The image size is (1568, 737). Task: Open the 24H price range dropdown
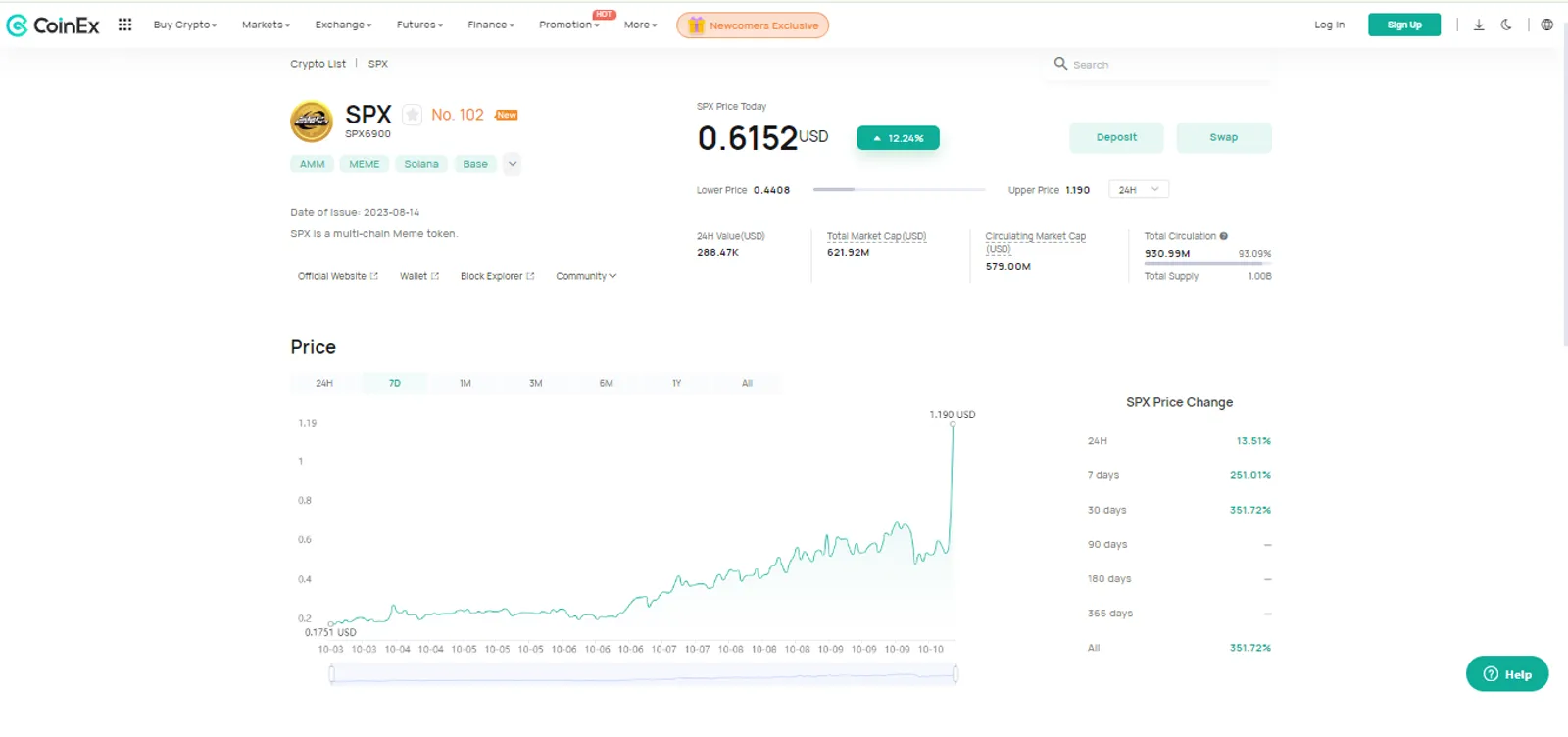pos(1139,190)
